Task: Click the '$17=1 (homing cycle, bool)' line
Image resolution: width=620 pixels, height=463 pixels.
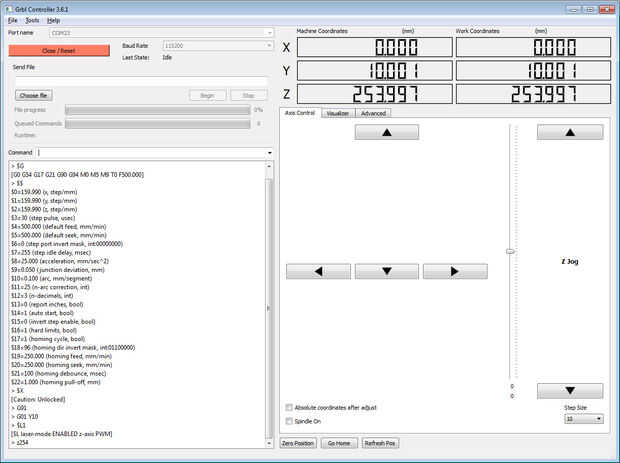Action: [48, 339]
